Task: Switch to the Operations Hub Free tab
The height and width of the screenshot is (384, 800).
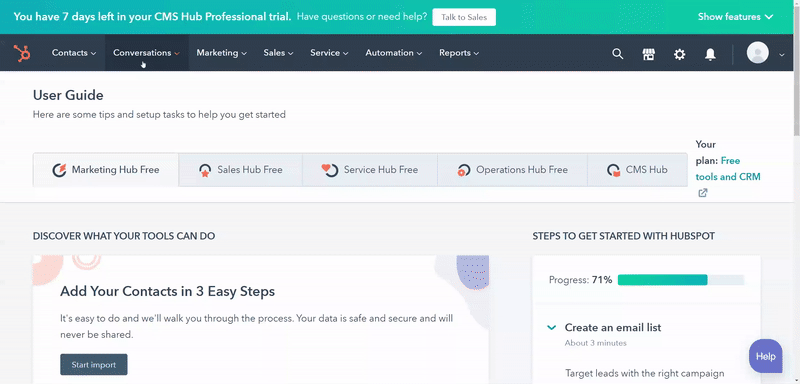Action: (512, 170)
